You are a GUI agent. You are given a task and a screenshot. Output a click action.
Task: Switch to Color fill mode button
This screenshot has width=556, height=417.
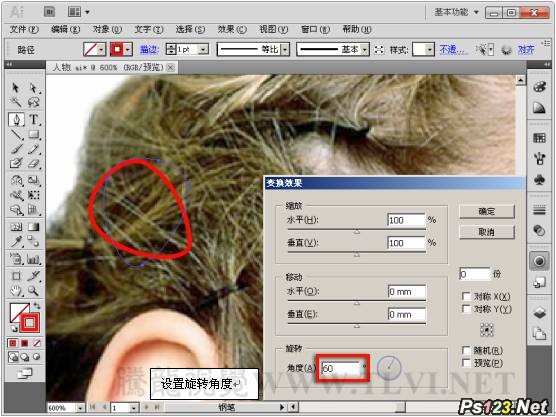(13, 343)
